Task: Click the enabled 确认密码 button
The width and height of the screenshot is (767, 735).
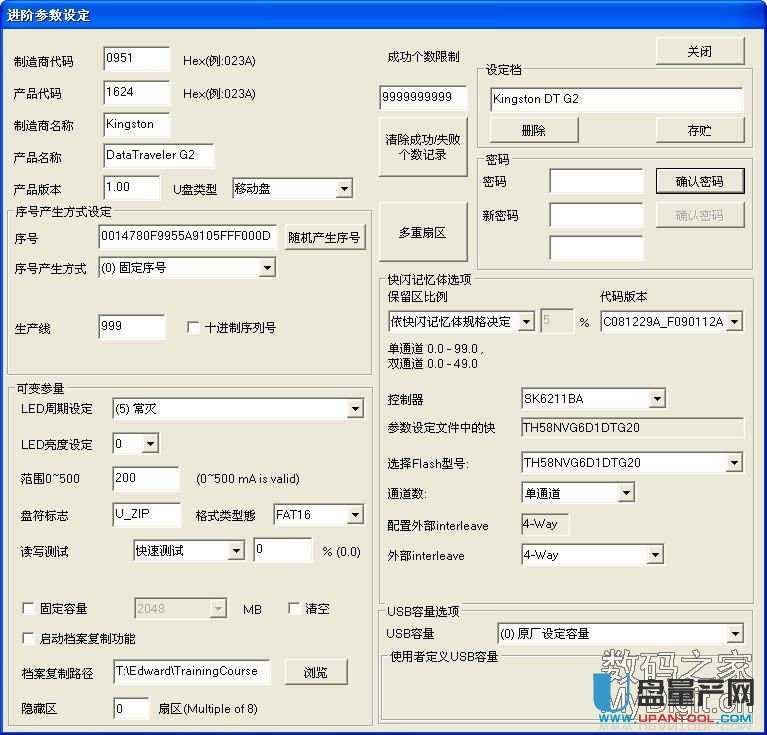Action: point(700,181)
